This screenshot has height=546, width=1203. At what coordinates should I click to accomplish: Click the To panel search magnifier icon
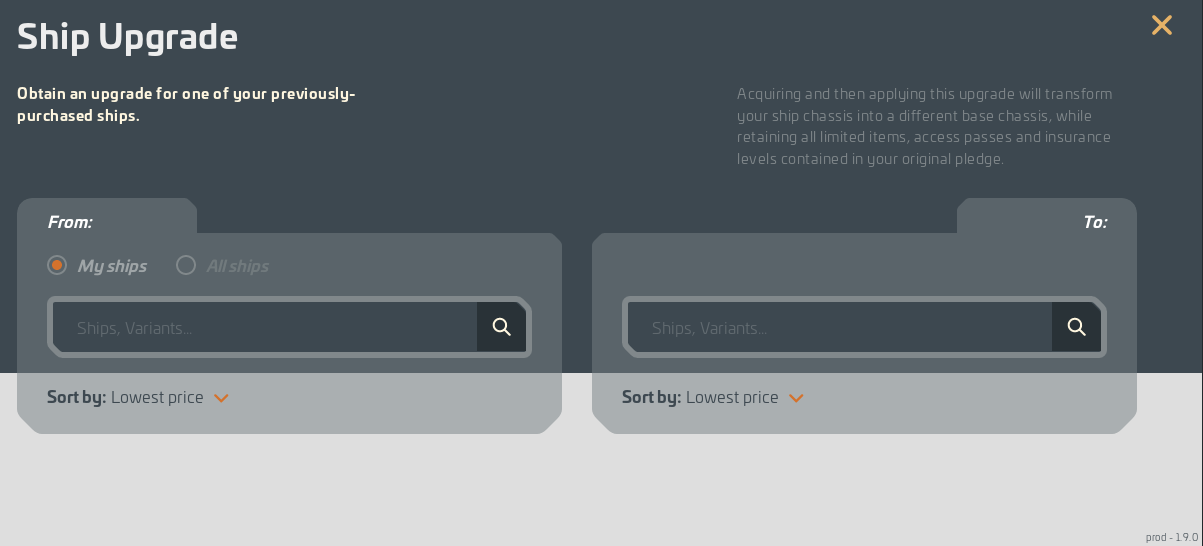tap(1077, 327)
